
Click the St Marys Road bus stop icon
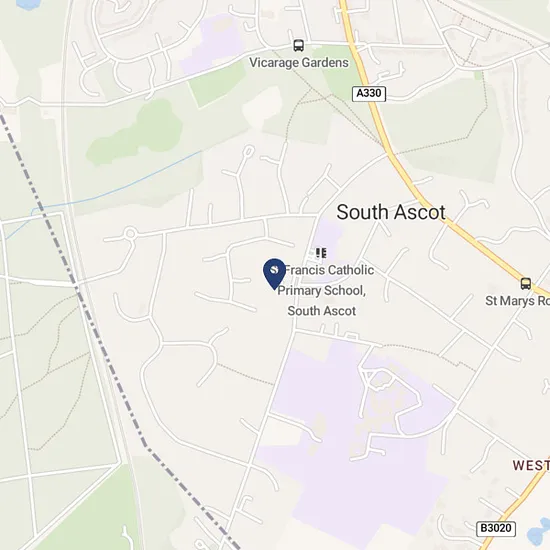[525, 283]
